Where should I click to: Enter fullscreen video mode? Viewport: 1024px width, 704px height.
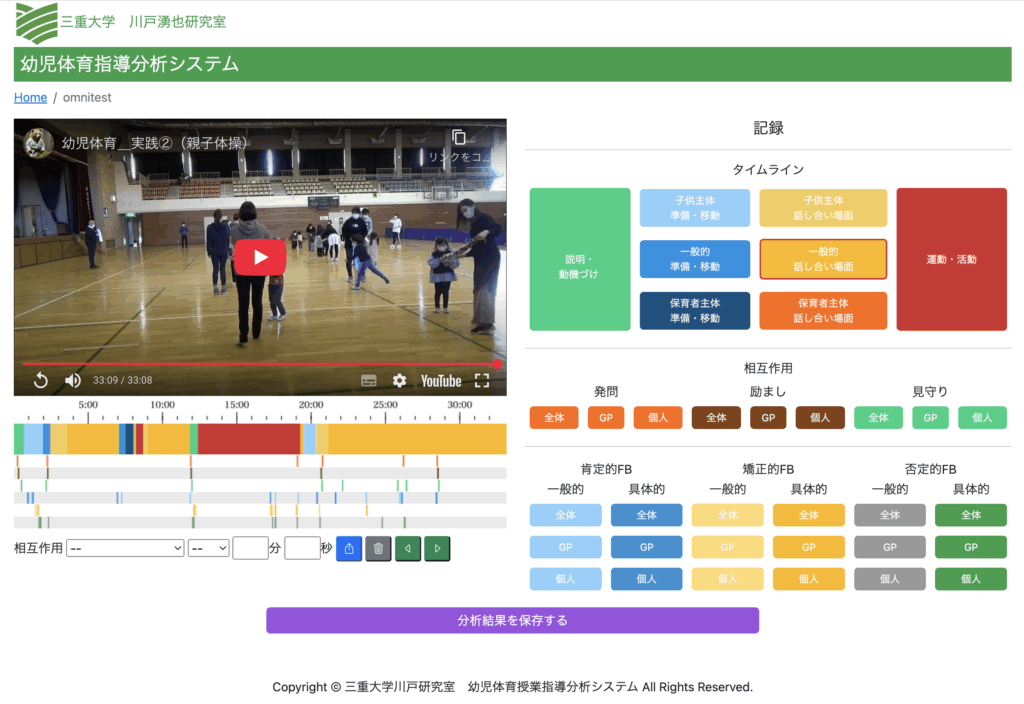[x=482, y=380]
